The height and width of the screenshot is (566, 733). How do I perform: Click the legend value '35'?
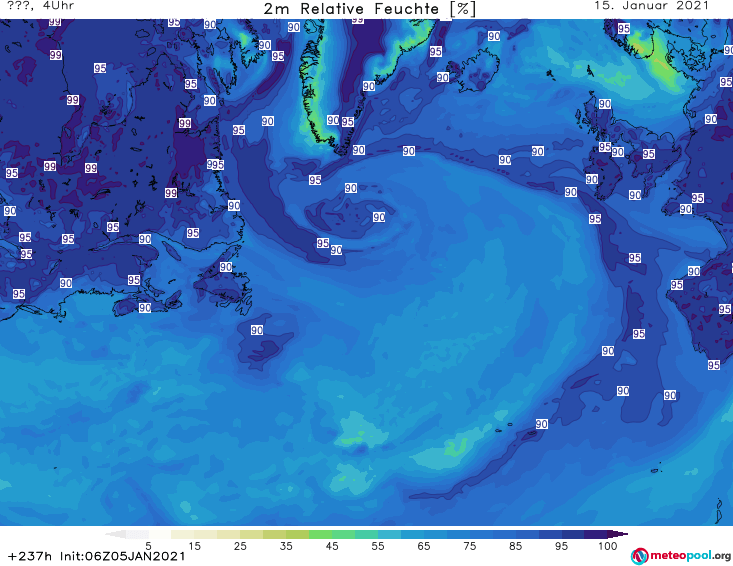click(286, 545)
